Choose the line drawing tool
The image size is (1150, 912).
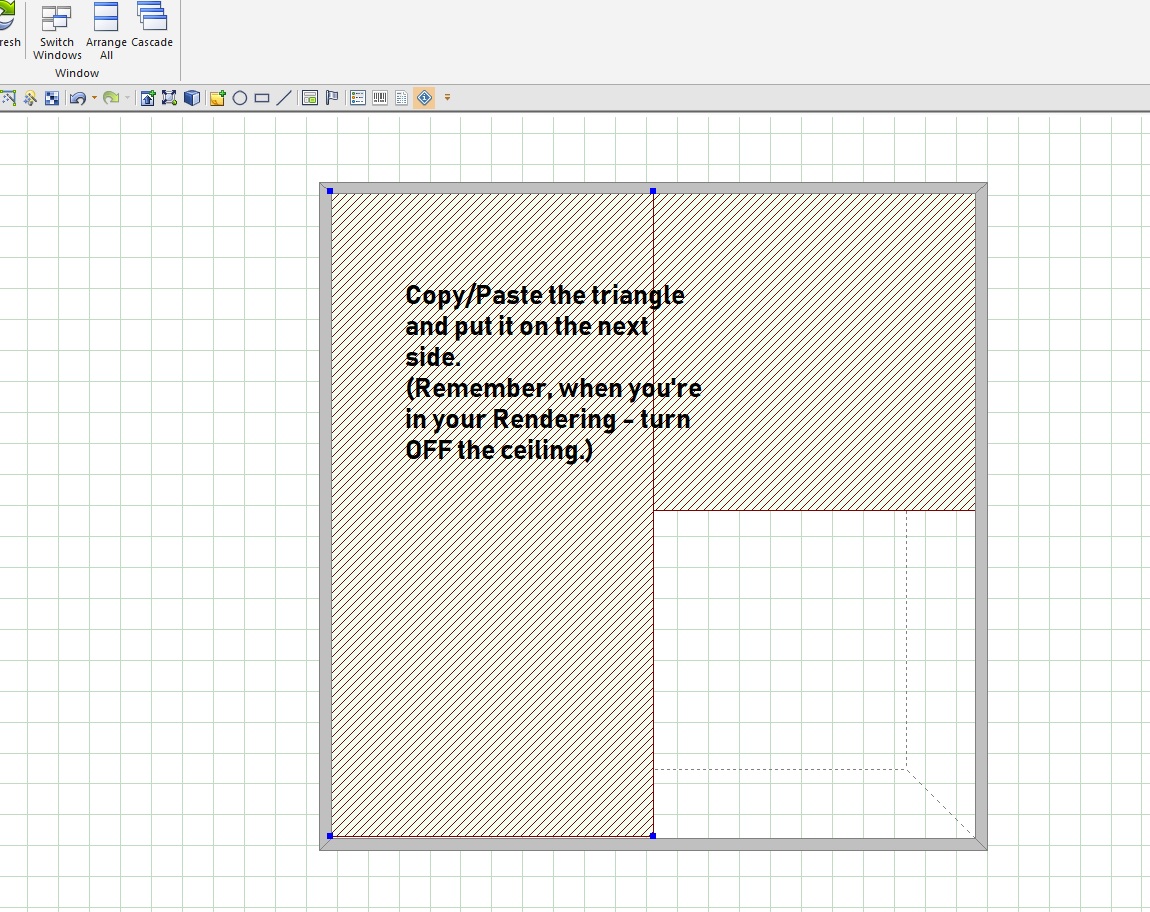(x=284, y=98)
